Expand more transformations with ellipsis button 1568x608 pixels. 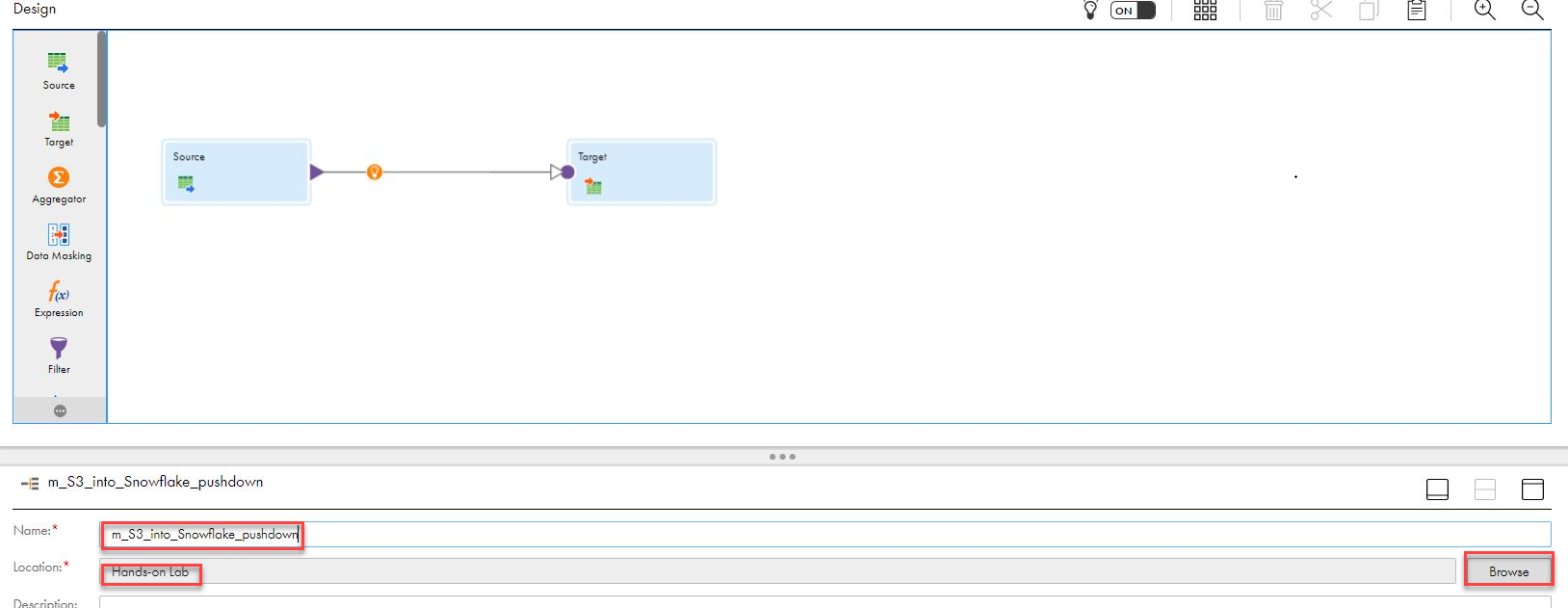[60, 411]
